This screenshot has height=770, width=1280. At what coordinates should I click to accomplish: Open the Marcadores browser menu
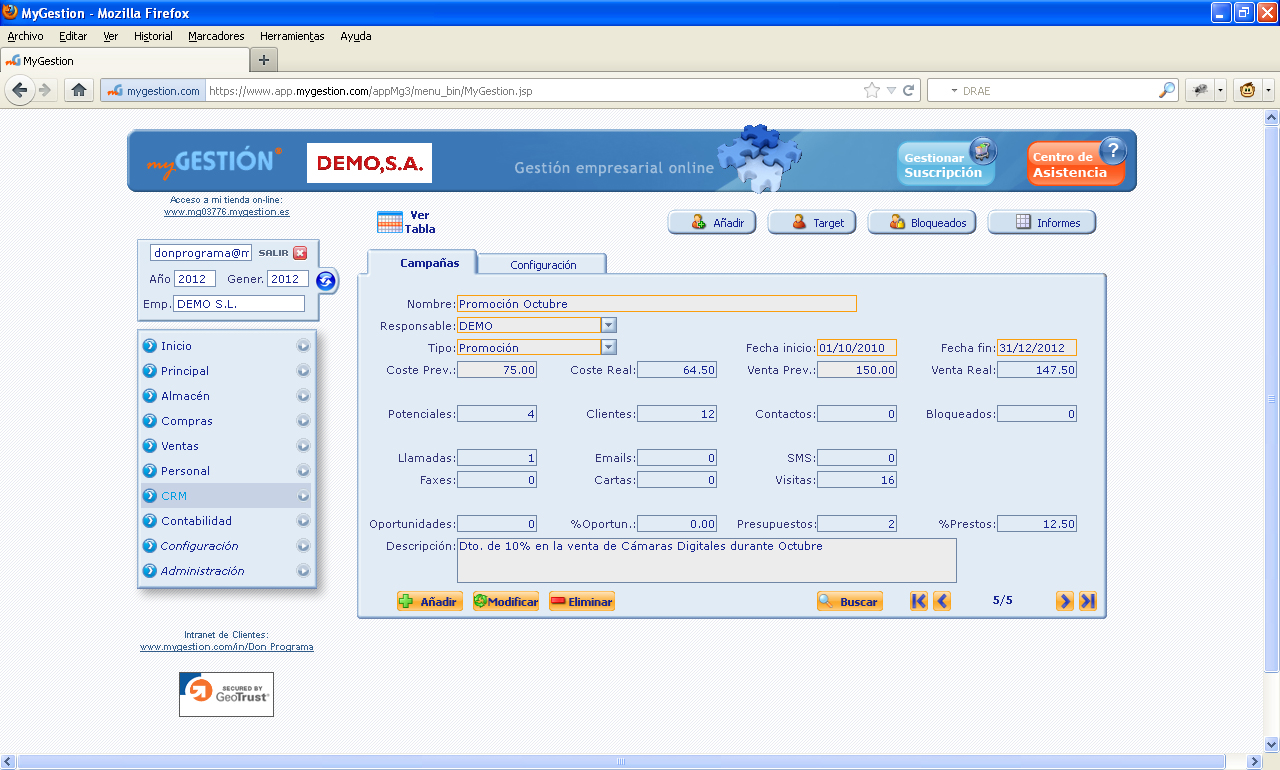[216, 36]
